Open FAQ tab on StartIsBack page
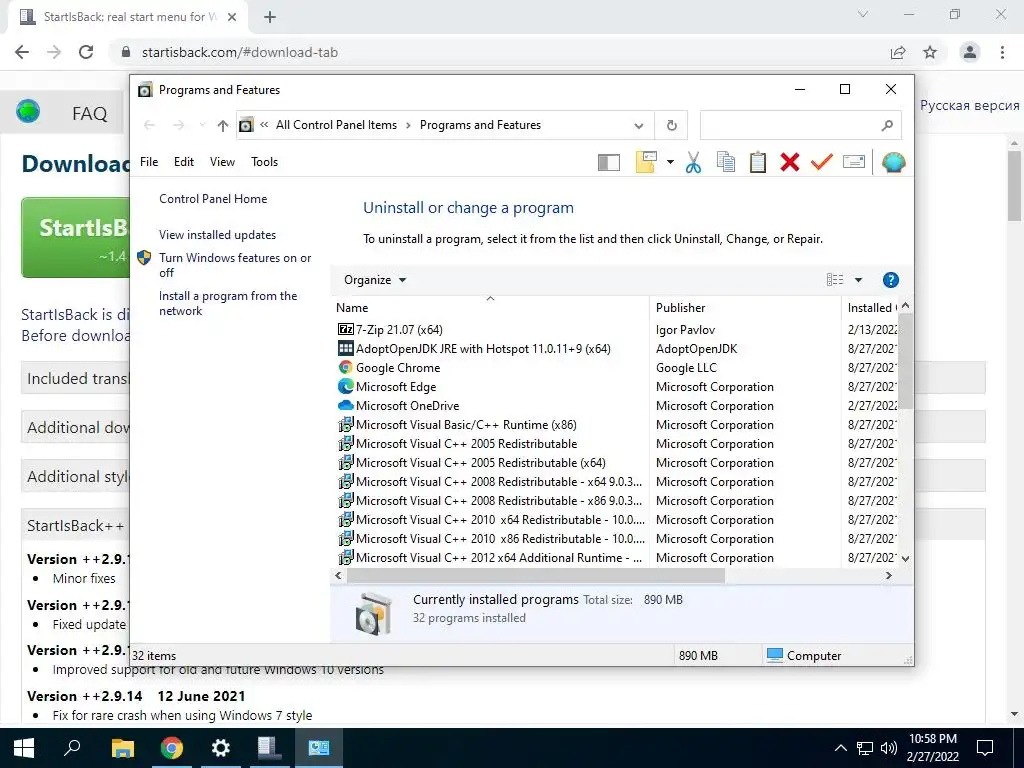Viewport: 1024px width, 768px height. click(89, 114)
